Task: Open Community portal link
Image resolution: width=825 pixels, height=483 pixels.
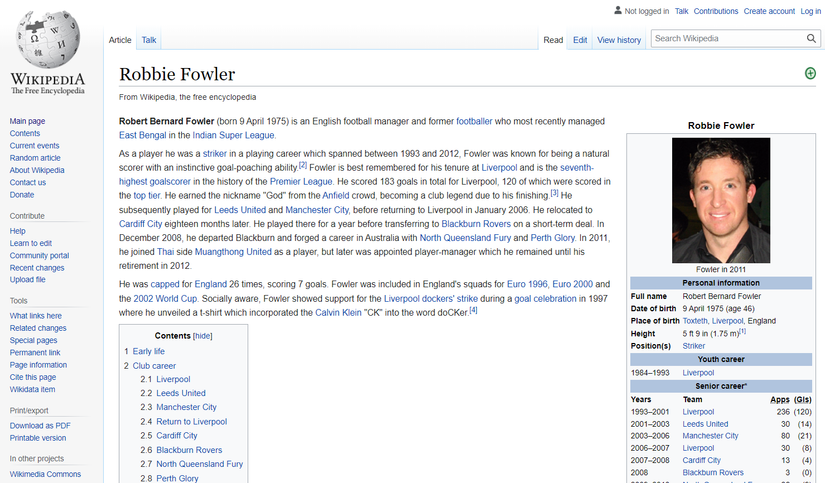Action: click(x=39, y=256)
